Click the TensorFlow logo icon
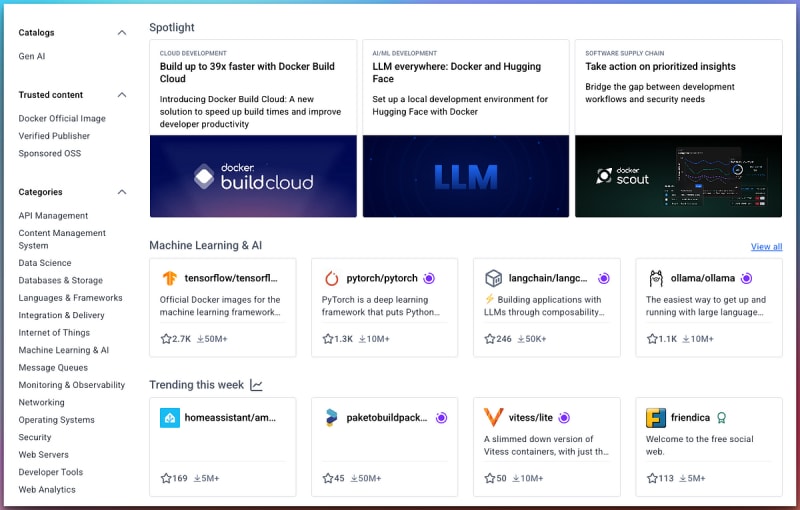Screen dimensions: 800x510 tap(170, 278)
